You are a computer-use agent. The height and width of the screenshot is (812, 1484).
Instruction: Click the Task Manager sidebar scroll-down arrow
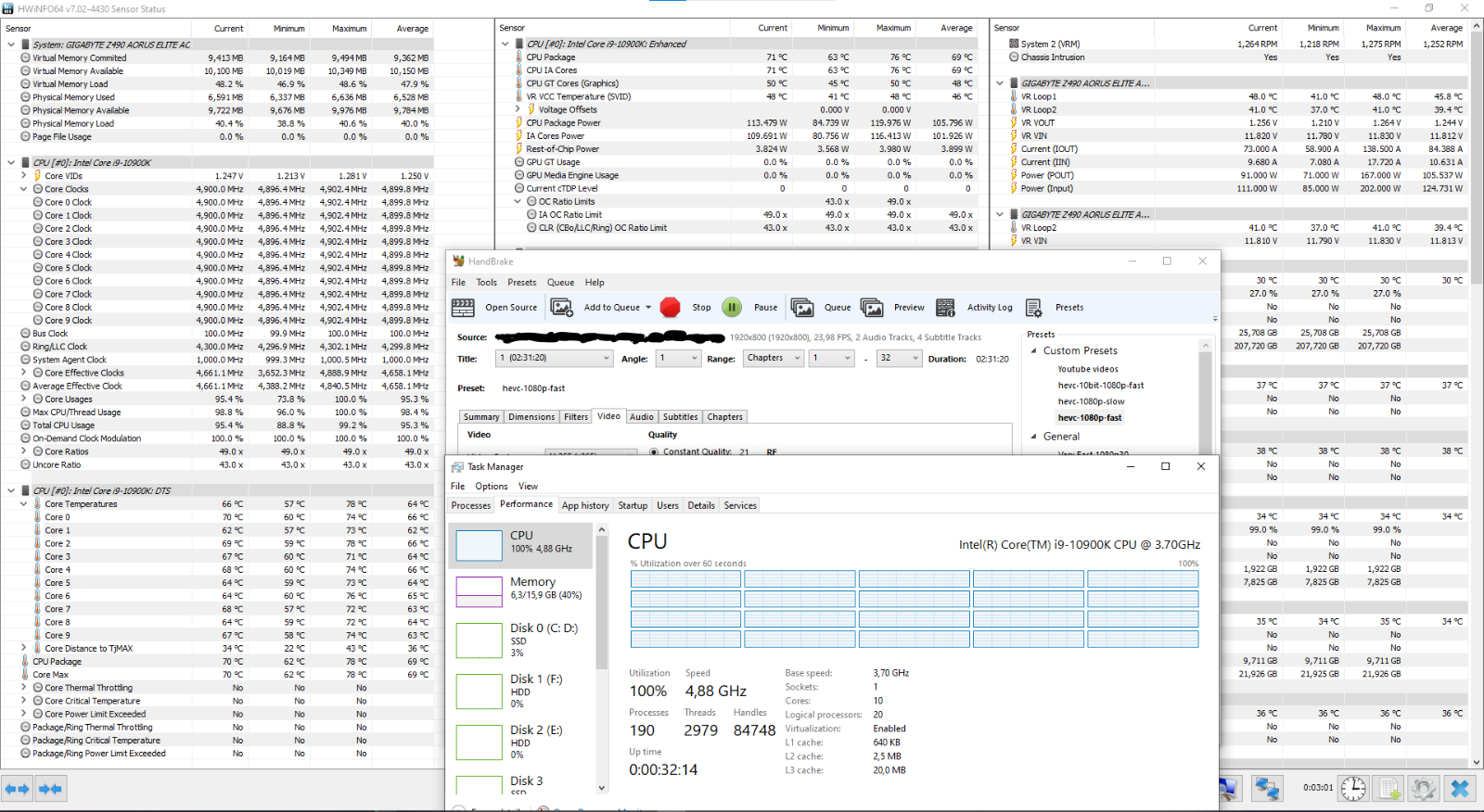click(x=602, y=788)
